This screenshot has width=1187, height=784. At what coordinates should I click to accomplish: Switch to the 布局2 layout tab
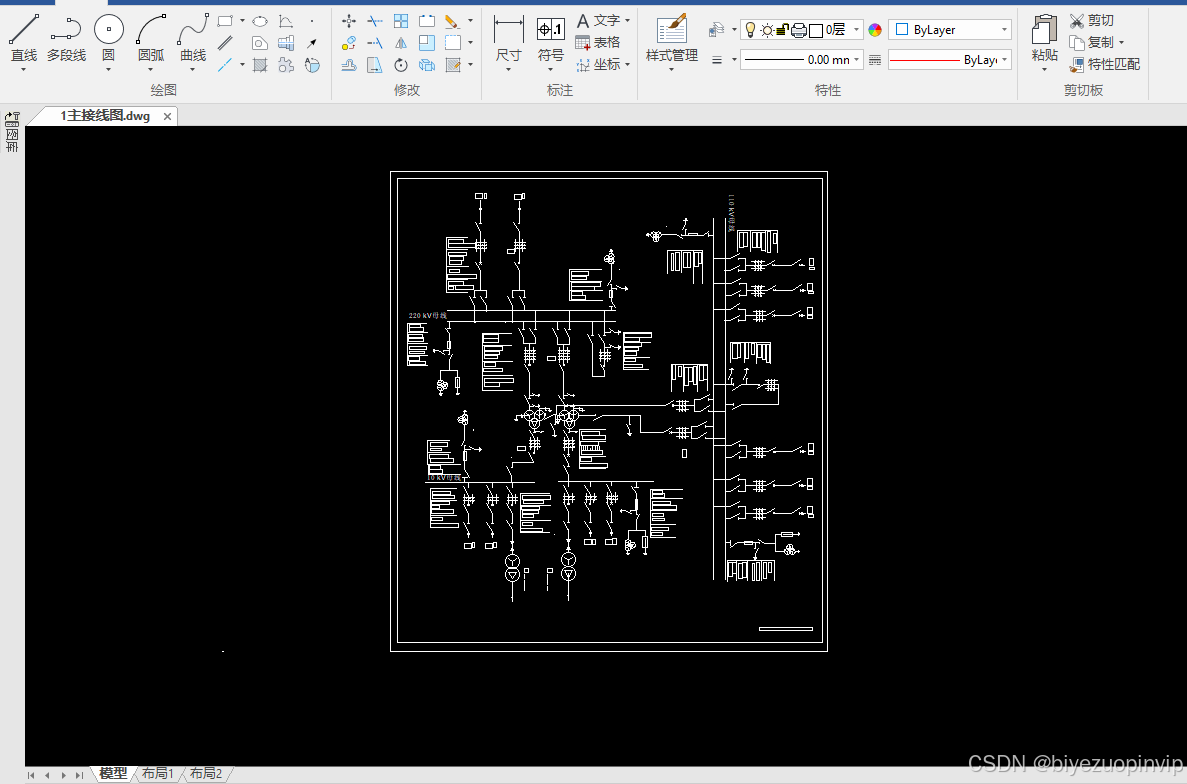tap(206, 773)
